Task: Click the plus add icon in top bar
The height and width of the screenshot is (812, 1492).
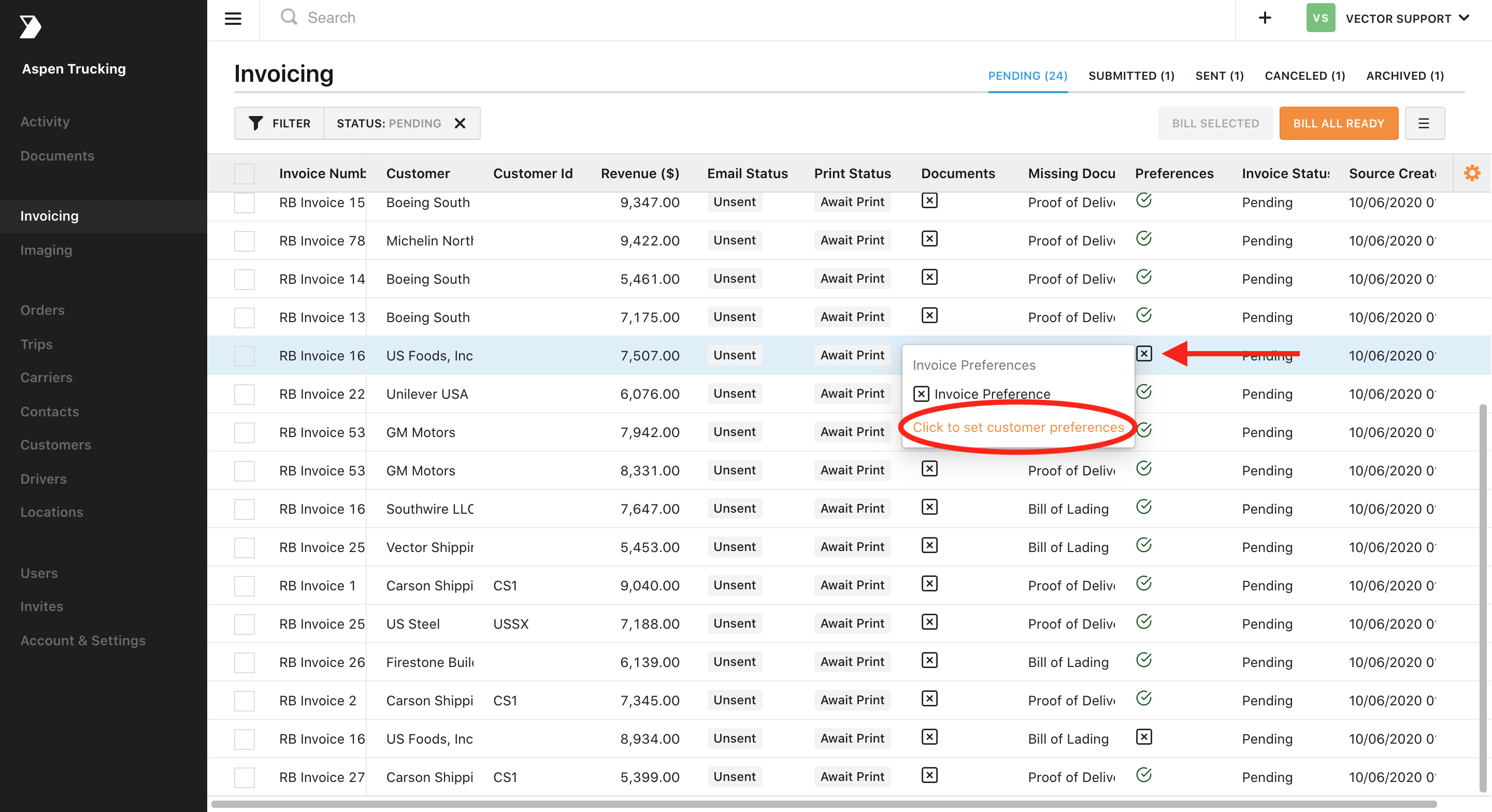Action: pos(1265,18)
